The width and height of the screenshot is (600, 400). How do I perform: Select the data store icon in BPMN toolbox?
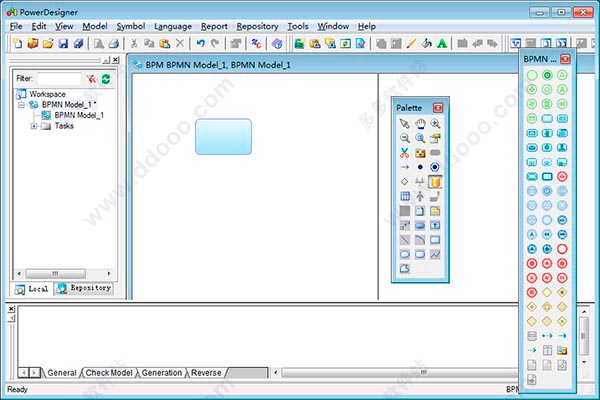[532, 336]
